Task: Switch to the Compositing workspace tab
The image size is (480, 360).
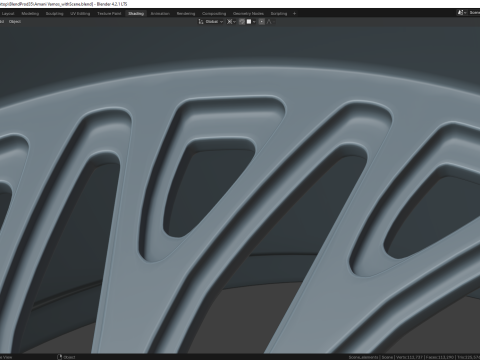Action: 214,14
